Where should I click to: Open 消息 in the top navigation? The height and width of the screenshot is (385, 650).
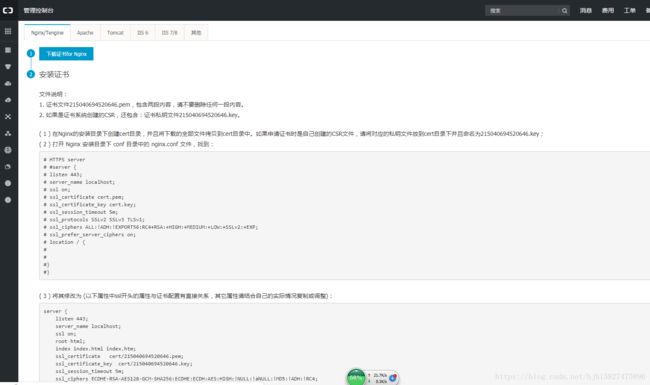coord(585,10)
